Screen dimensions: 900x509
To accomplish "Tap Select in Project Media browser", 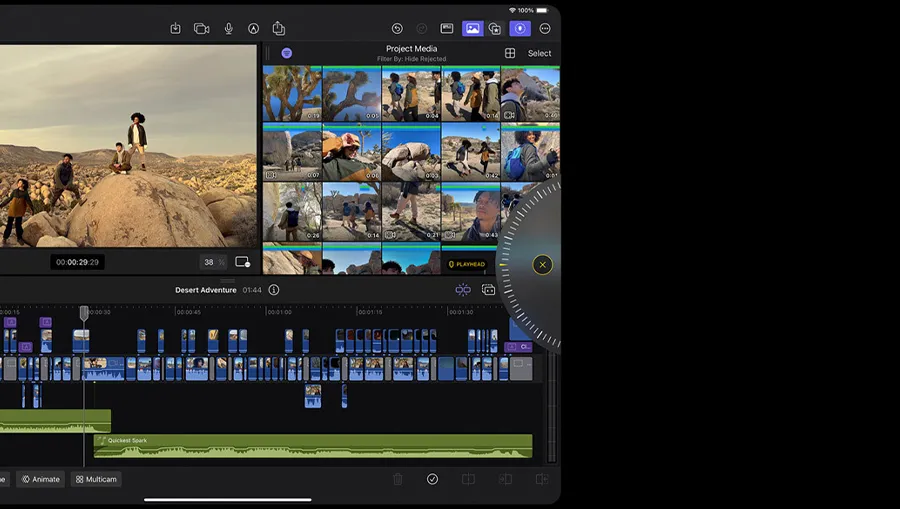I will click(x=539, y=54).
